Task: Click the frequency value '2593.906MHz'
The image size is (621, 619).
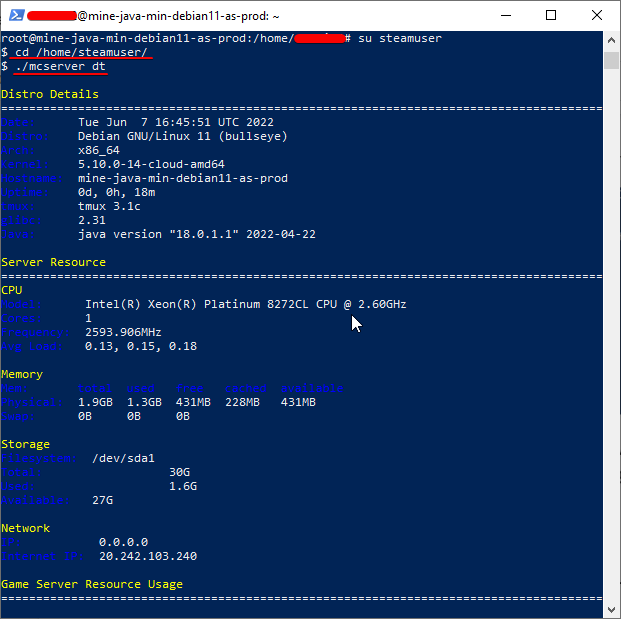Action: pyautogui.click(x=123, y=332)
